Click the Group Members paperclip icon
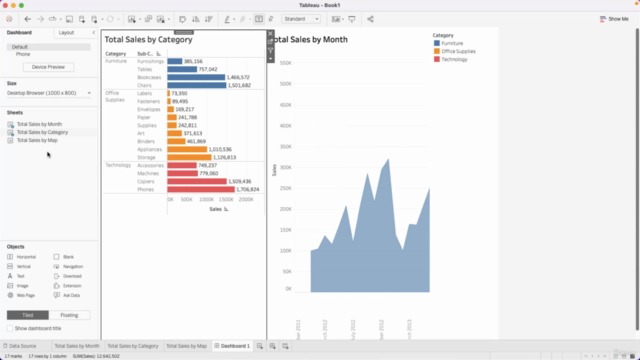640x360 pixels. 243,19
